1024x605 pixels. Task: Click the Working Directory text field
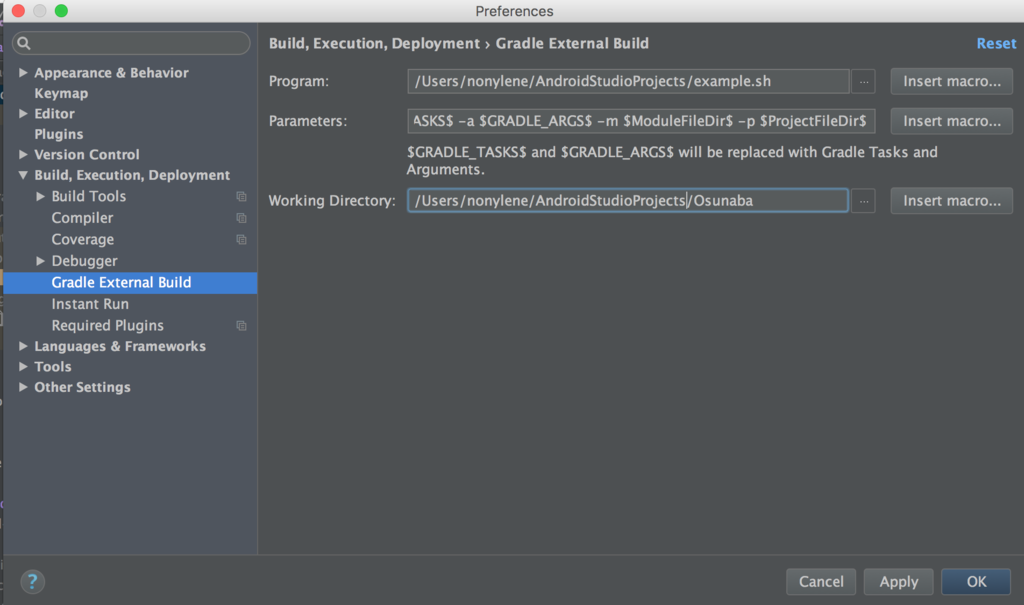click(628, 201)
